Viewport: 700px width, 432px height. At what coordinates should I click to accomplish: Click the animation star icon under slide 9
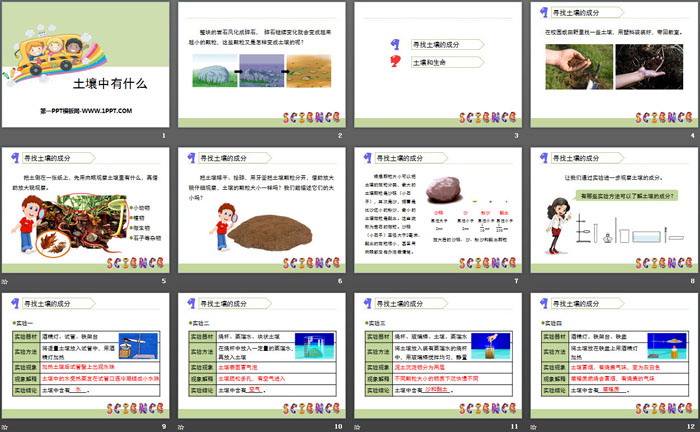4,427
